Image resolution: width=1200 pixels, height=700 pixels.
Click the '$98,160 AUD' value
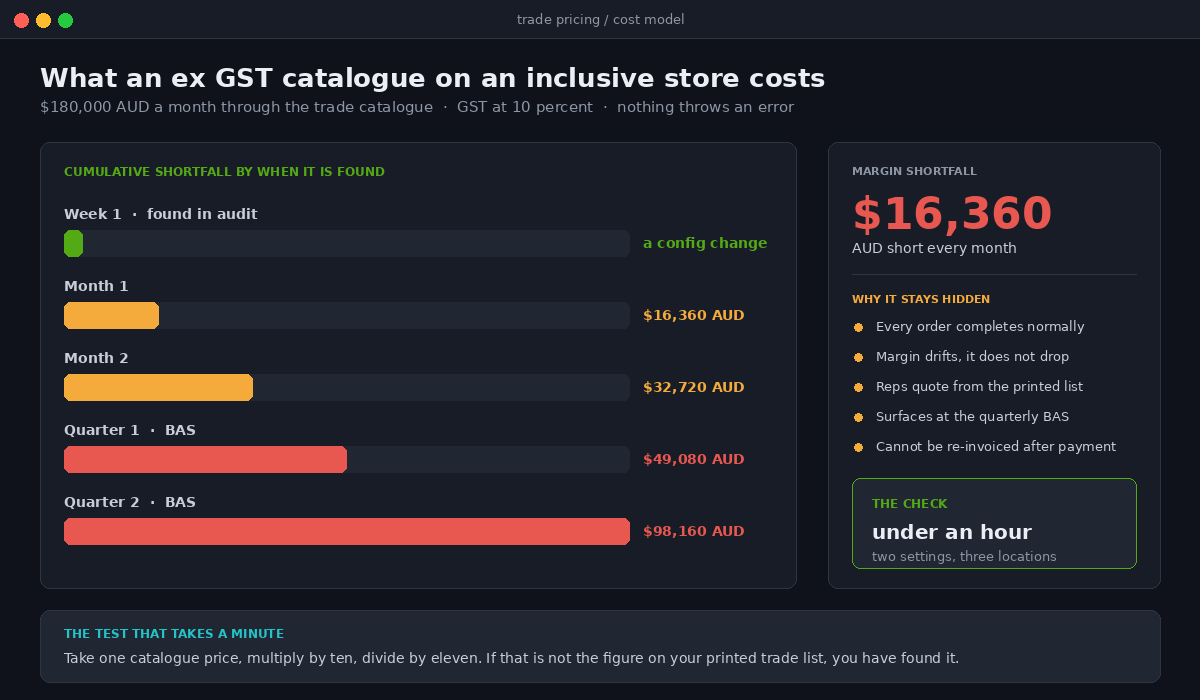694,531
